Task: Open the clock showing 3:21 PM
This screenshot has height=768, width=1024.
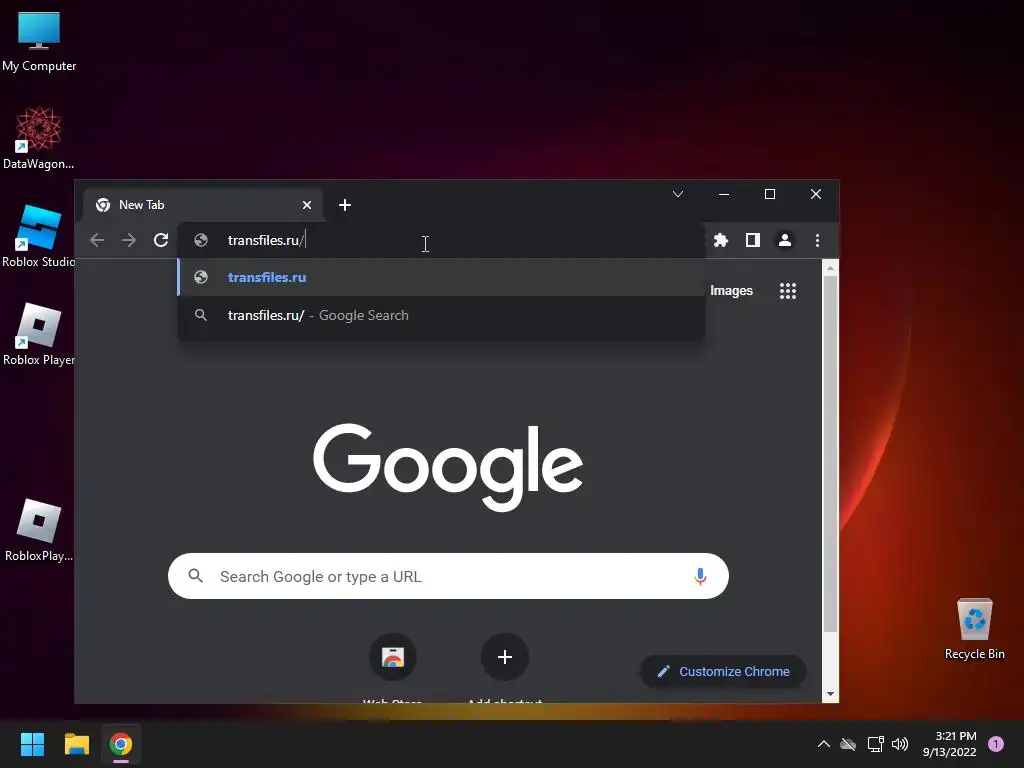Action: click(950, 744)
